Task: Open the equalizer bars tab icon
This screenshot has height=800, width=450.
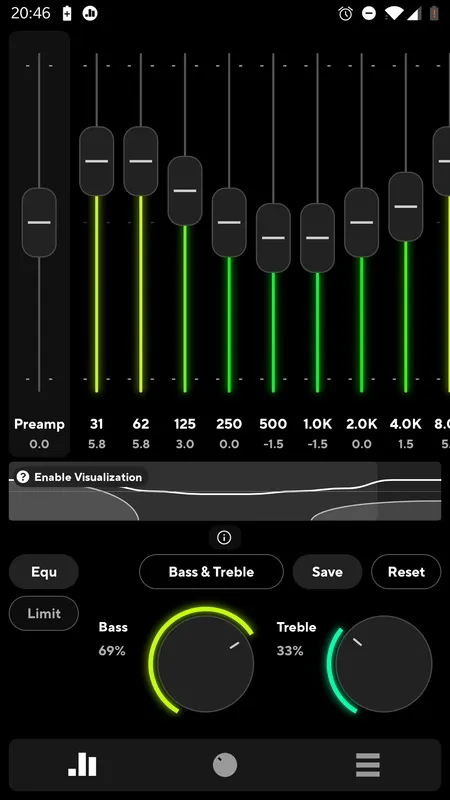Action: point(82,765)
